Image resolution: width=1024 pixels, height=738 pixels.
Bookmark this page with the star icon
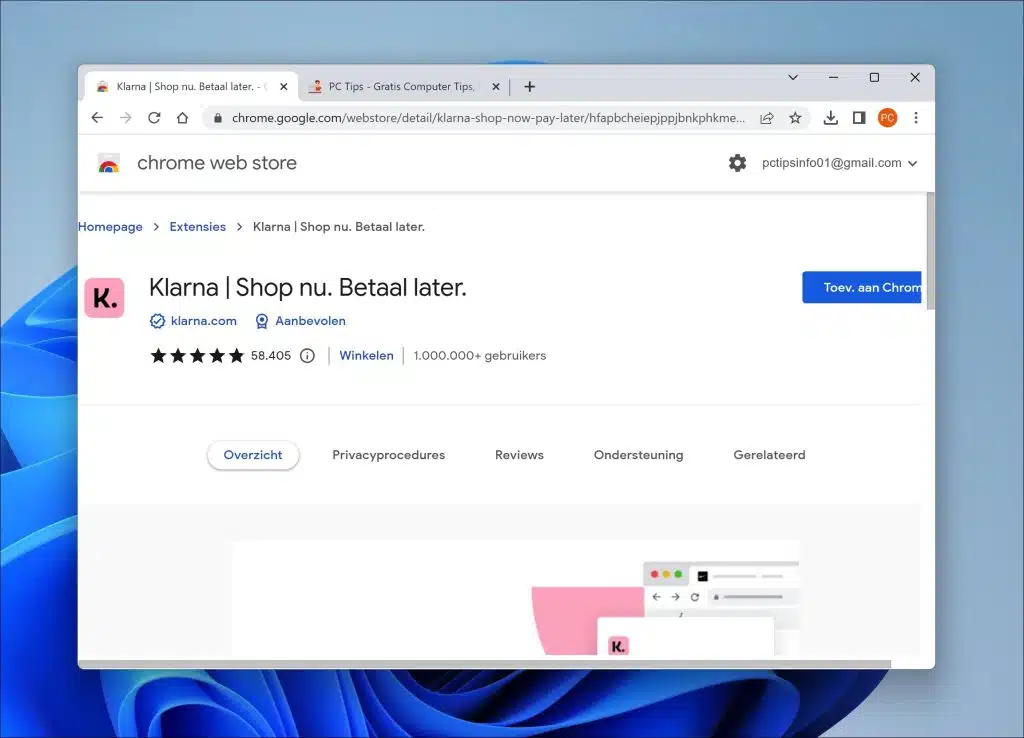pyautogui.click(x=795, y=118)
